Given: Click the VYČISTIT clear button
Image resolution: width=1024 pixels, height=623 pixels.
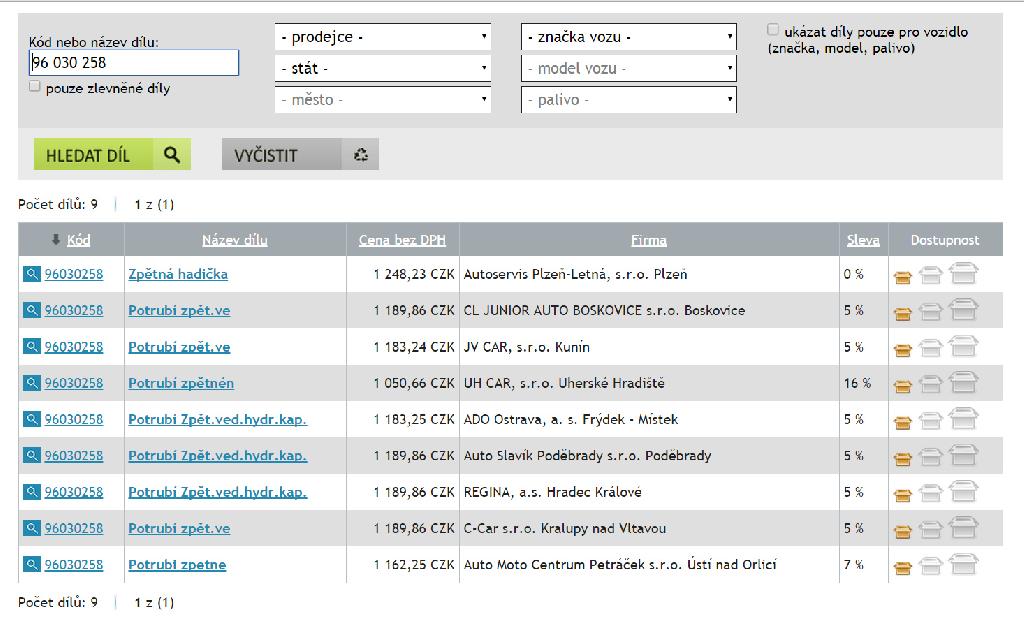Looking at the screenshot, I should pyautogui.click(x=300, y=154).
